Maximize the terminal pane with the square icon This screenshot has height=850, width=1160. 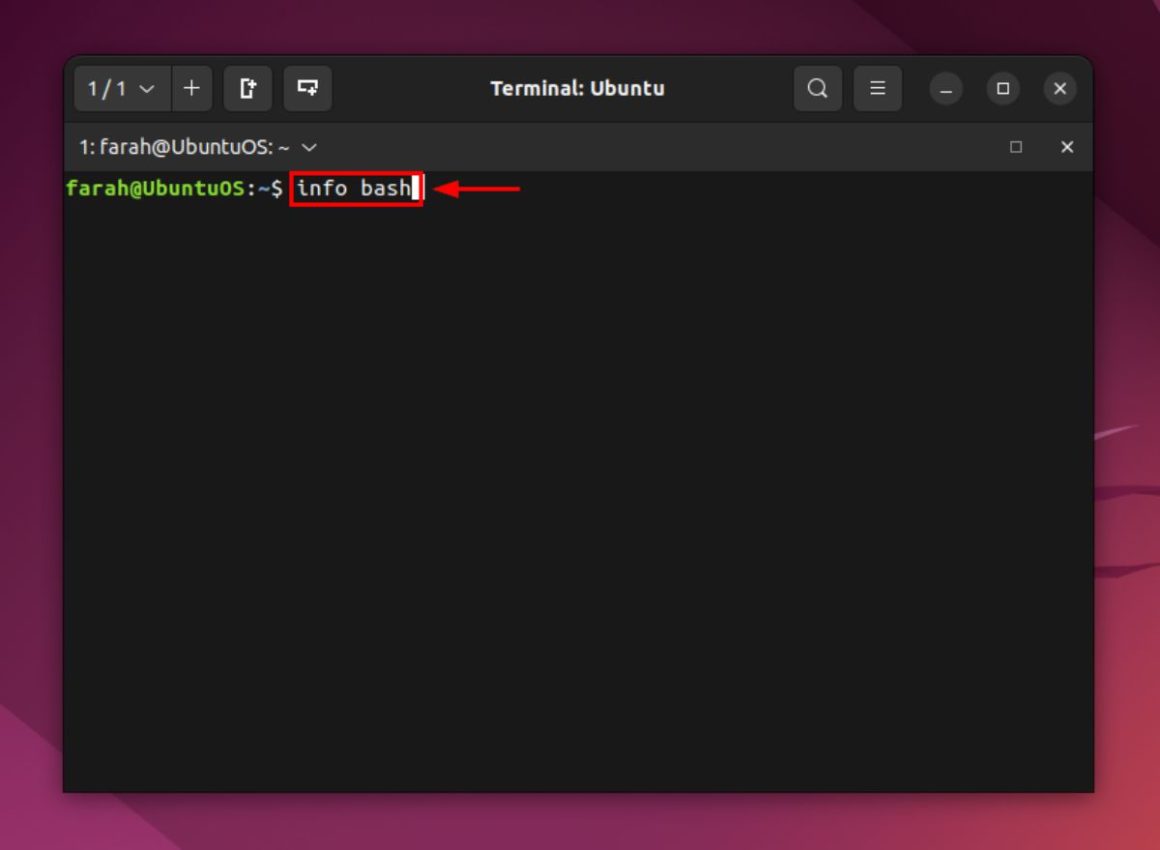pyautogui.click(x=1015, y=147)
